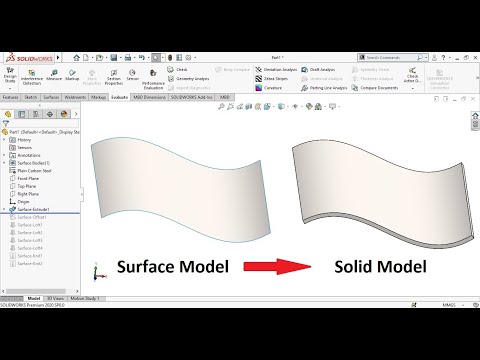Open Section View in heads-up toolbar

click(248, 107)
